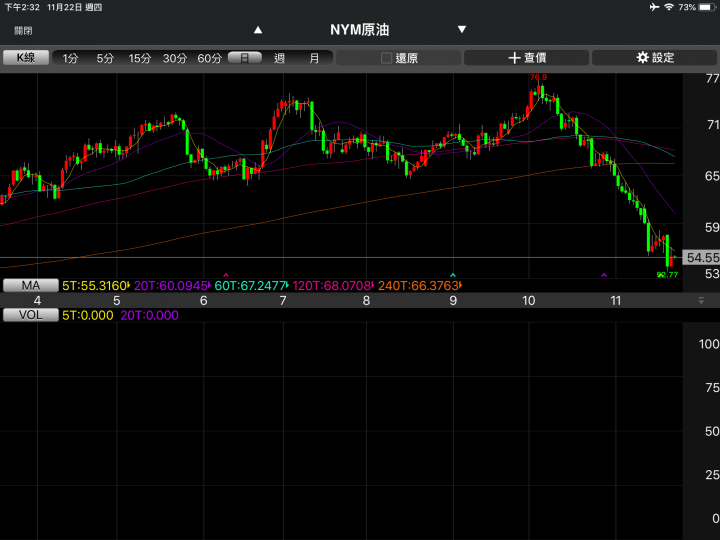The width and height of the screenshot is (720, 540).
Task: Switch to 60分 interval
Action: (209, 58)
